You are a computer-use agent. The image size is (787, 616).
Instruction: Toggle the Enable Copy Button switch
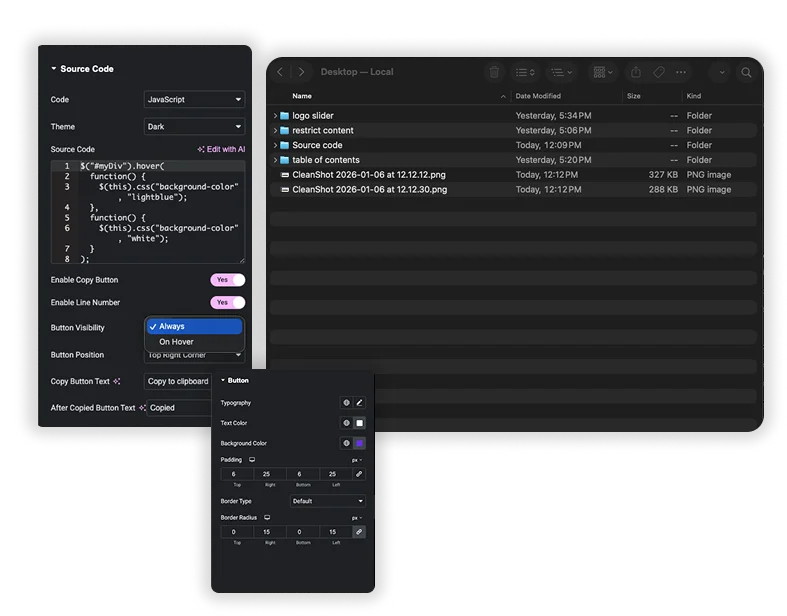pos(227,280)
